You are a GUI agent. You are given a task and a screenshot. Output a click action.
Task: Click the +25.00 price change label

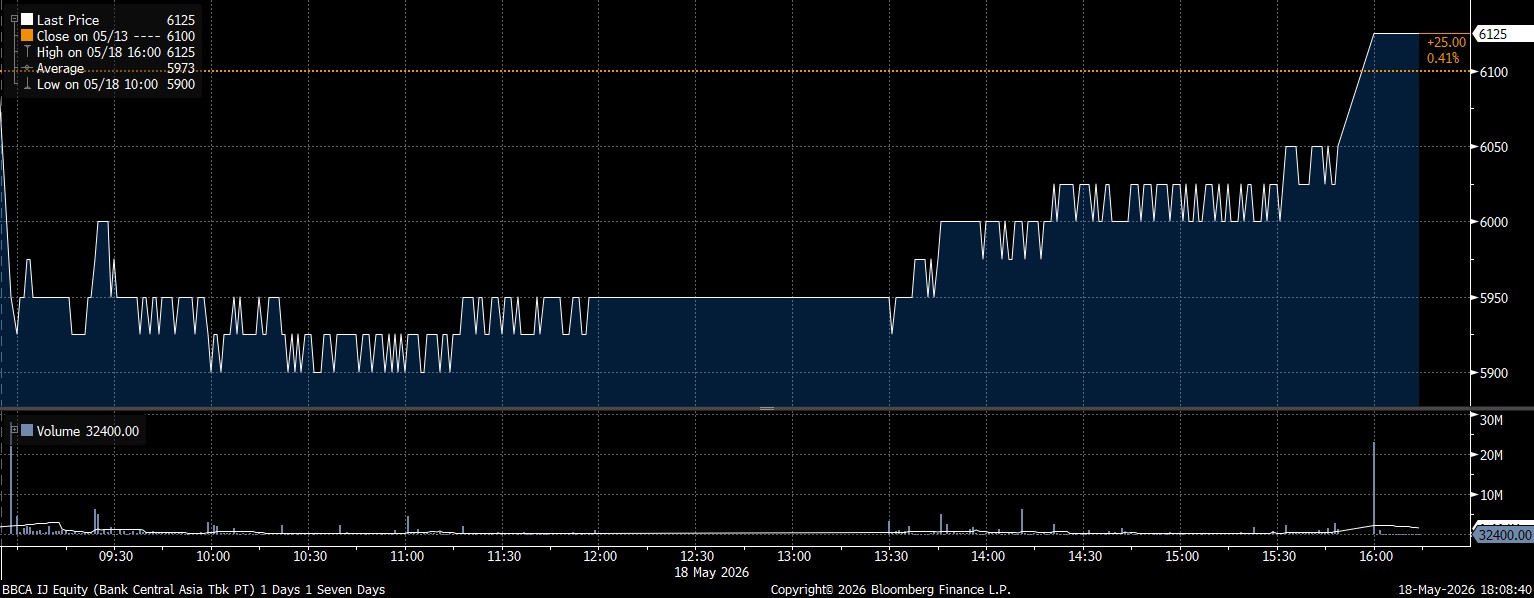pyautogui.click(x=1446, y=42)
